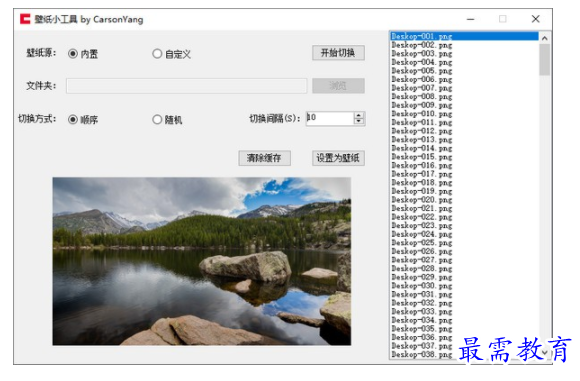Select Desktop-033.png in list
Viewport: 580px width, 381px height.
422,311
